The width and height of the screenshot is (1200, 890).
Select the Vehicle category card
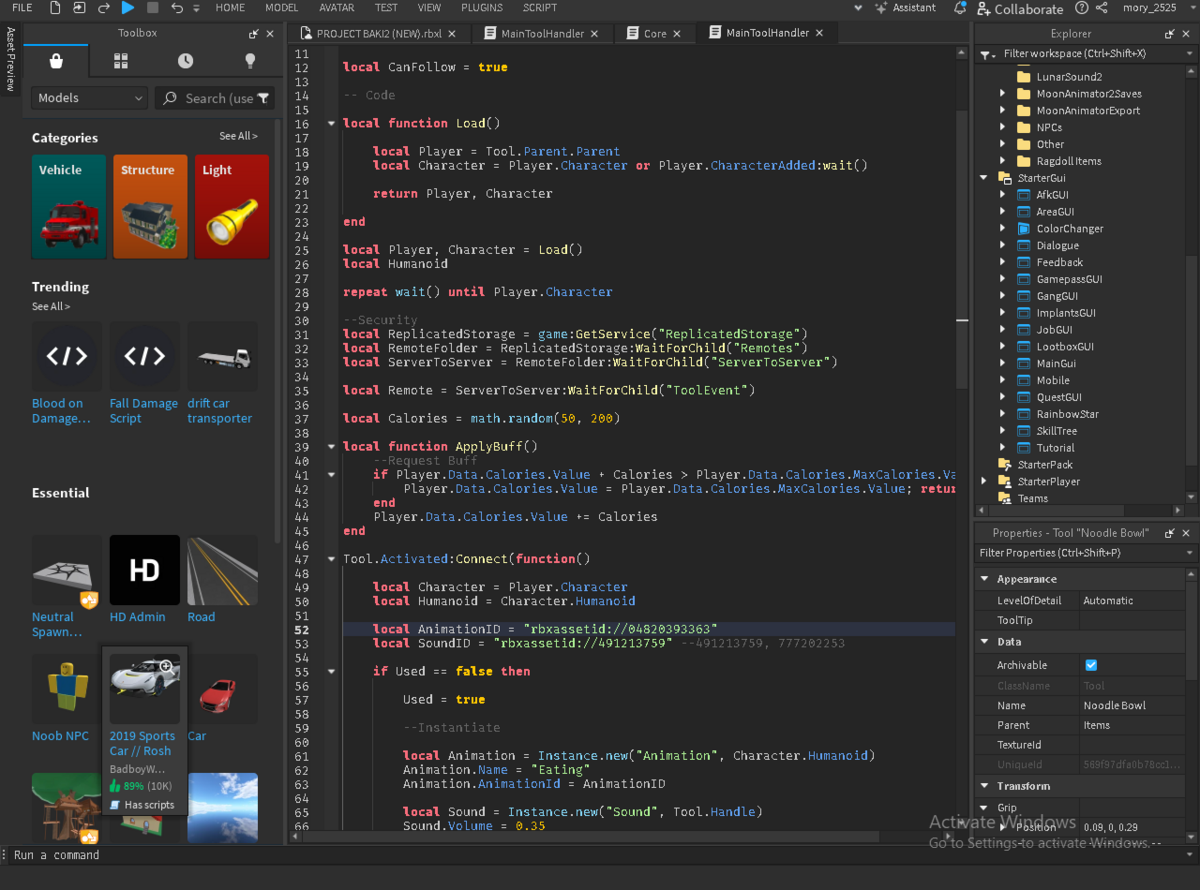coord(69,207)
